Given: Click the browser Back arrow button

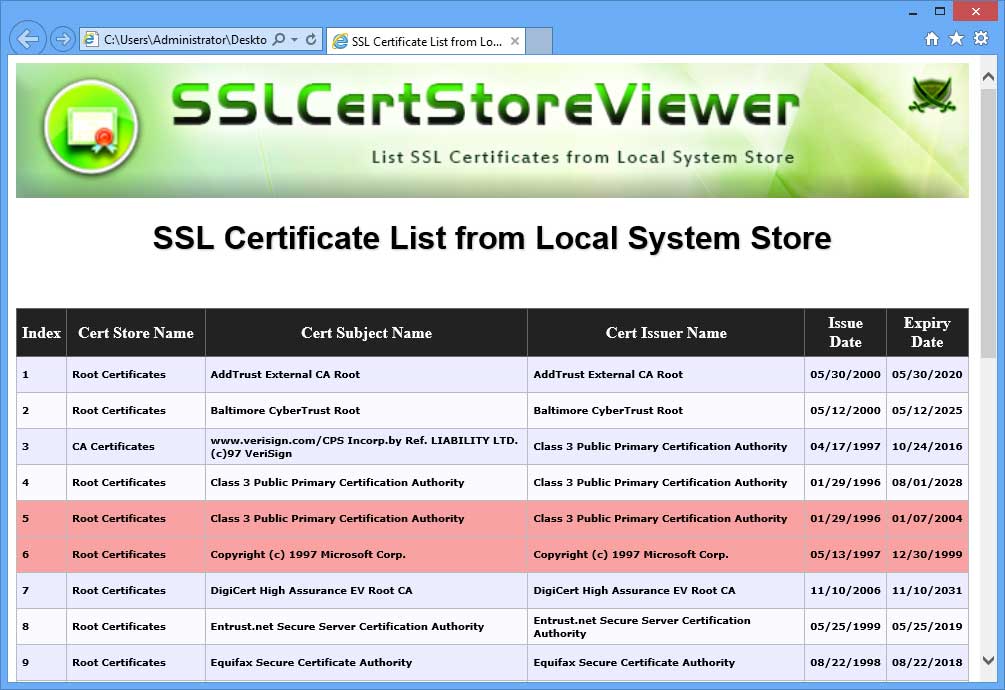Looking at the screenshot, I should pyautogui.click(x=28, y=39).
